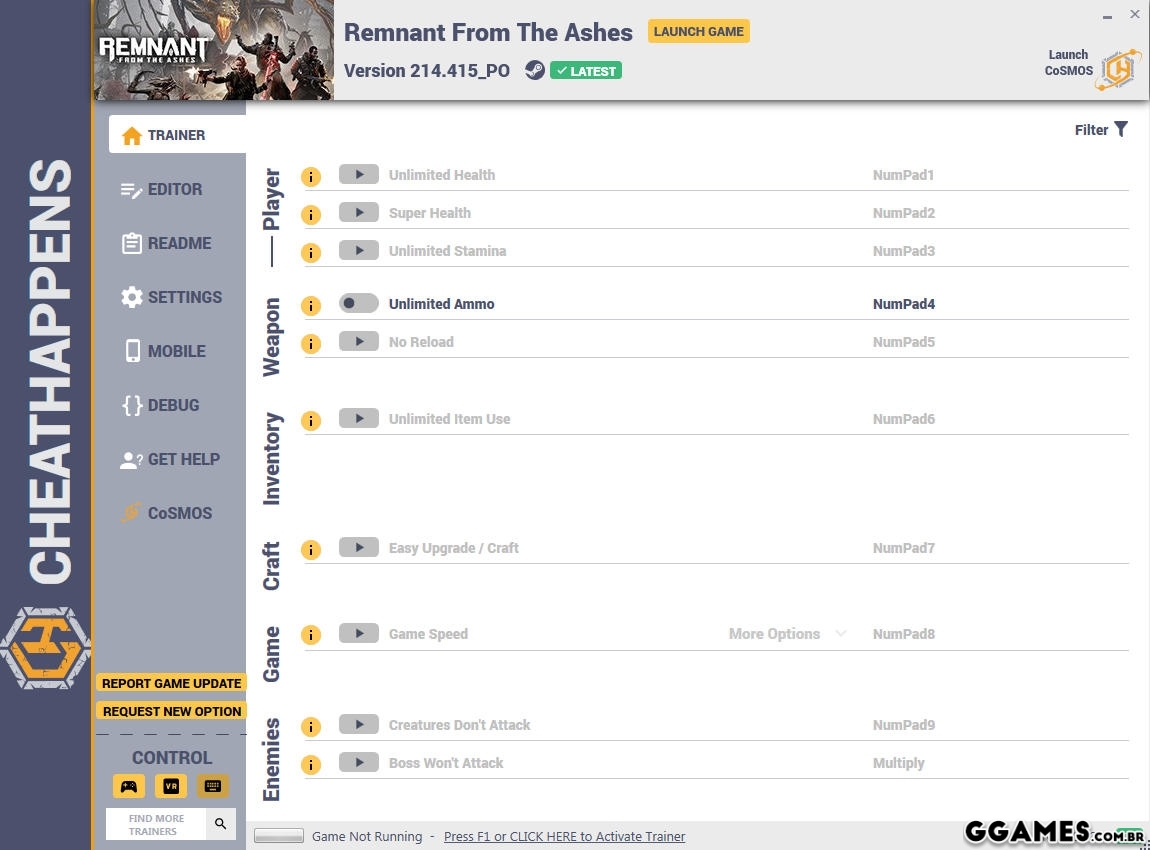Click the search magnifier for trainers
Image resolution: width=1150 pixels, height=850 pixels.
coord(221,824)
